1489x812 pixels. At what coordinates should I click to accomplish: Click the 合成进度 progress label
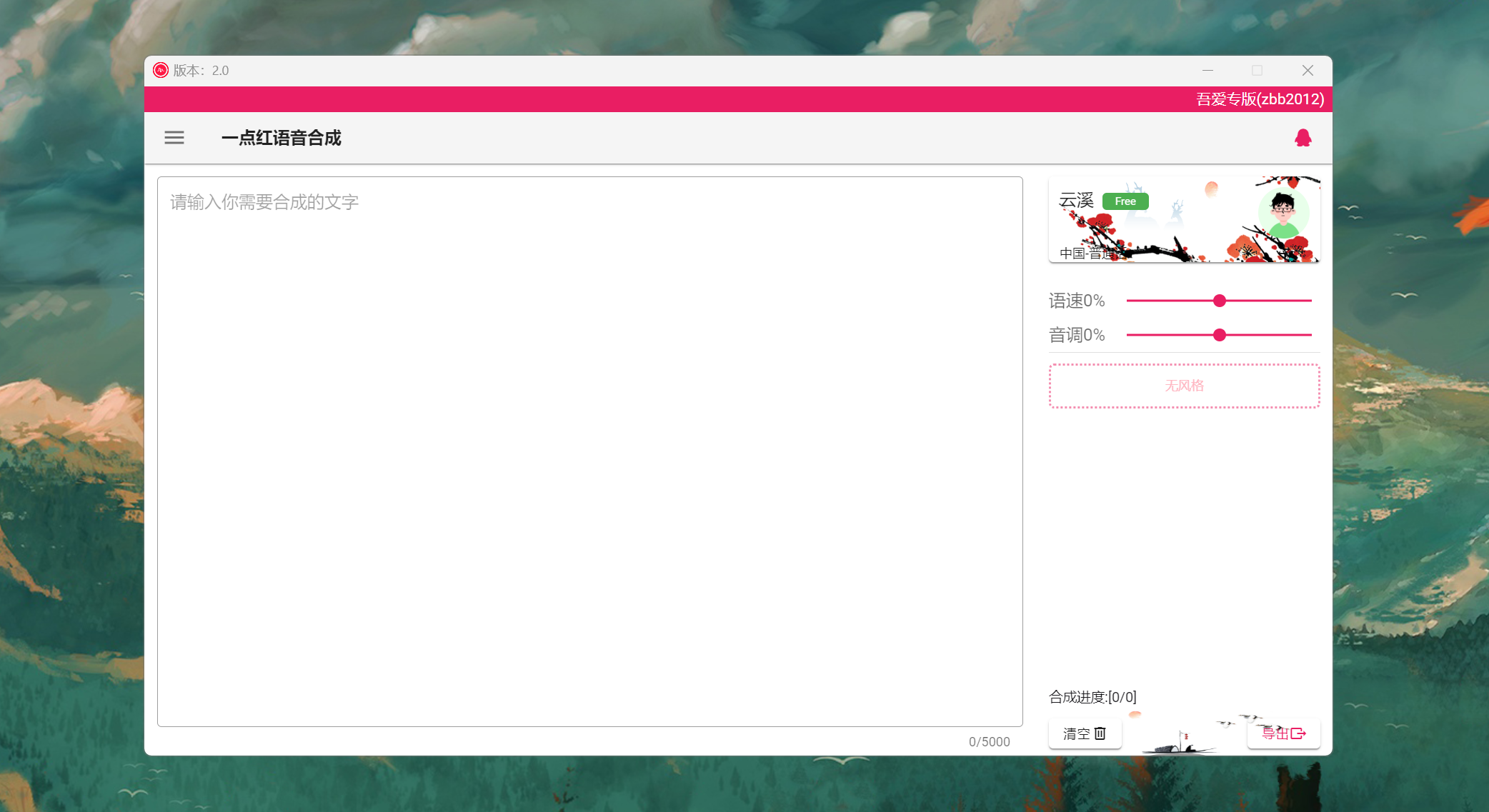tap(1092, 697)
